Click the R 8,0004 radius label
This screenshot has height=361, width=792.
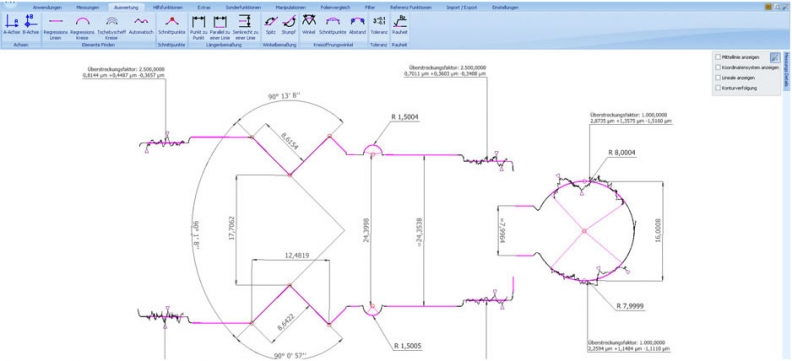[x=622, y=152]
